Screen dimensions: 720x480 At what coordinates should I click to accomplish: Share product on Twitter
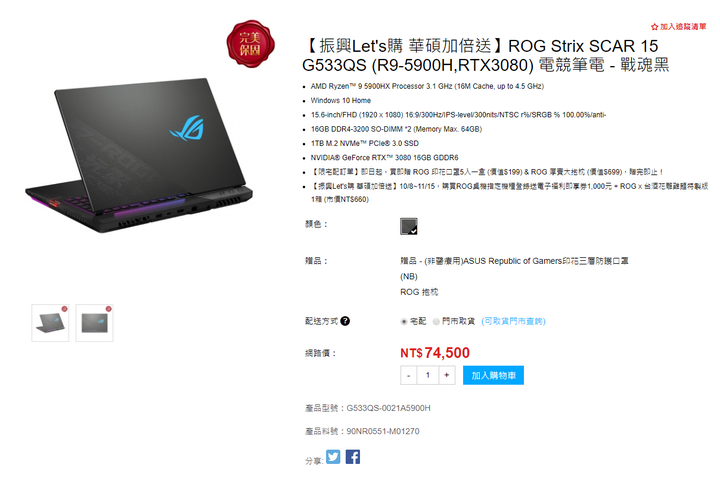point(333,457)
